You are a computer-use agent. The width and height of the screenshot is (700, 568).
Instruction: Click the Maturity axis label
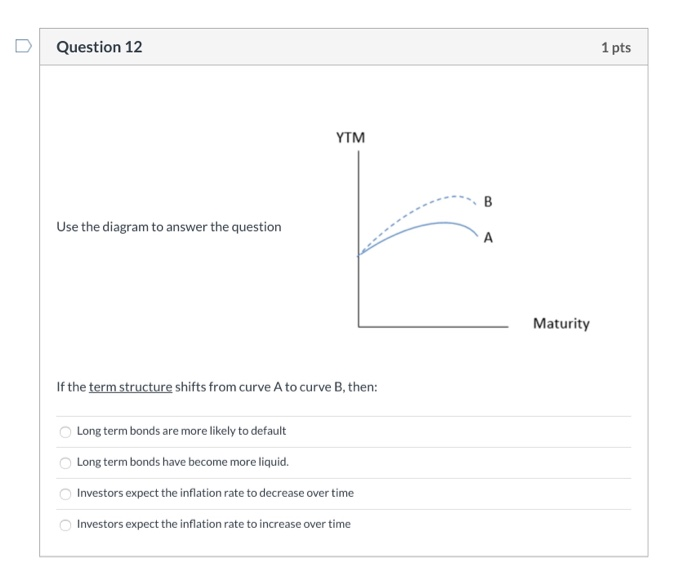[561, 323]
